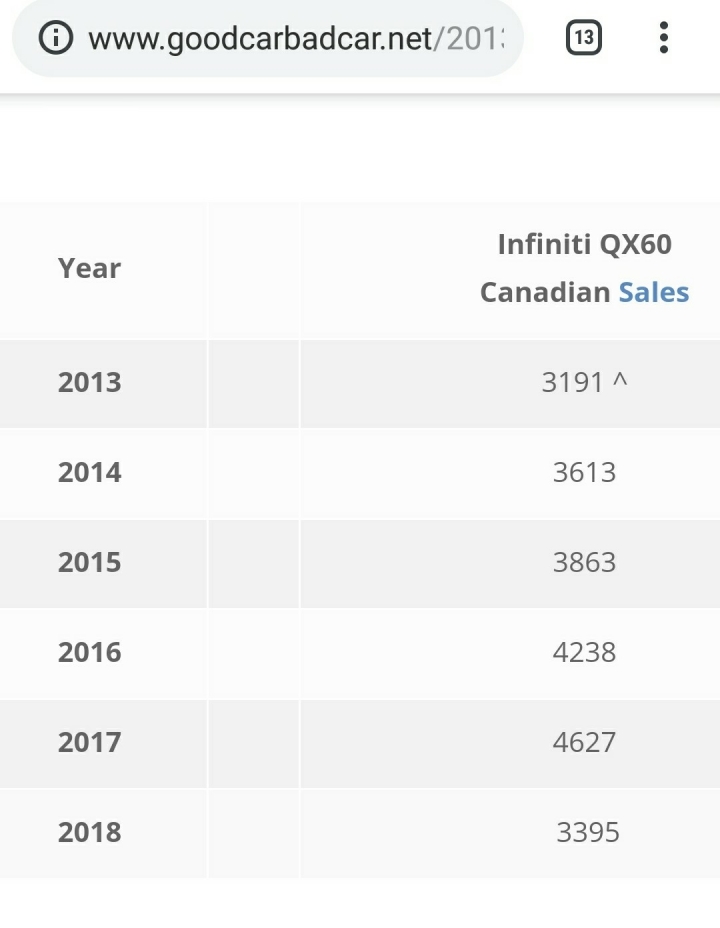Tap the site info icon in address bar

pos(56,39)
